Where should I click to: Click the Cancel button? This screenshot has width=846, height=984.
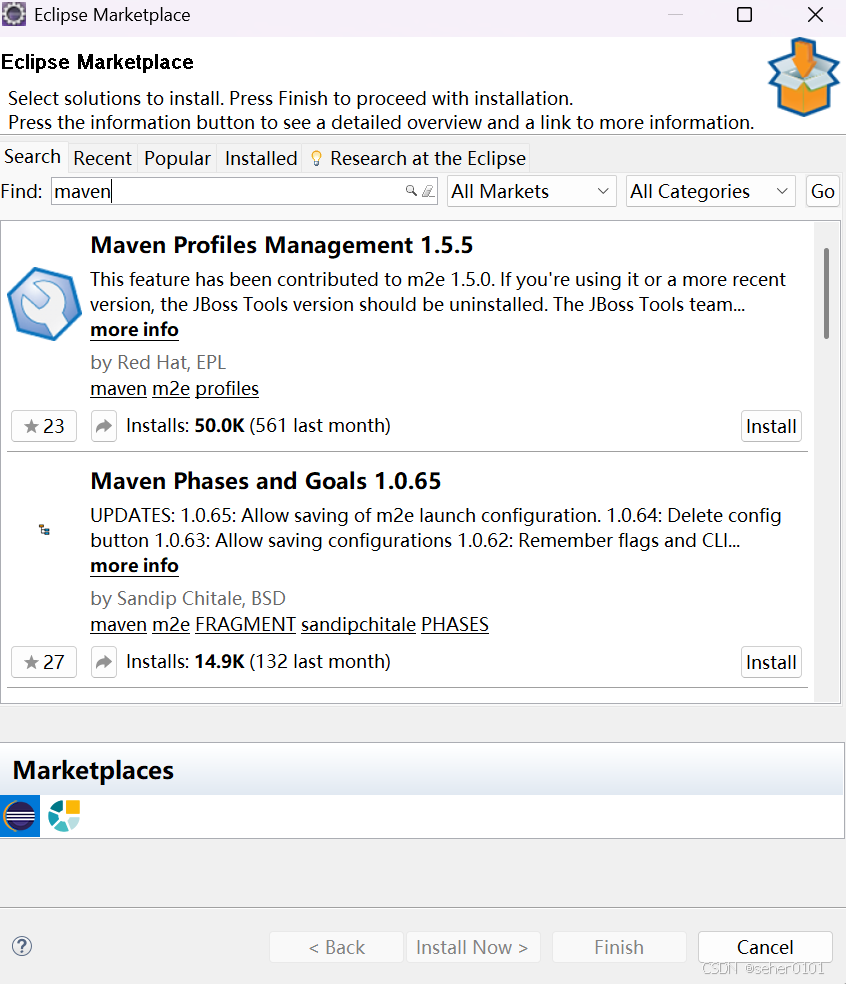click(765, 947)
